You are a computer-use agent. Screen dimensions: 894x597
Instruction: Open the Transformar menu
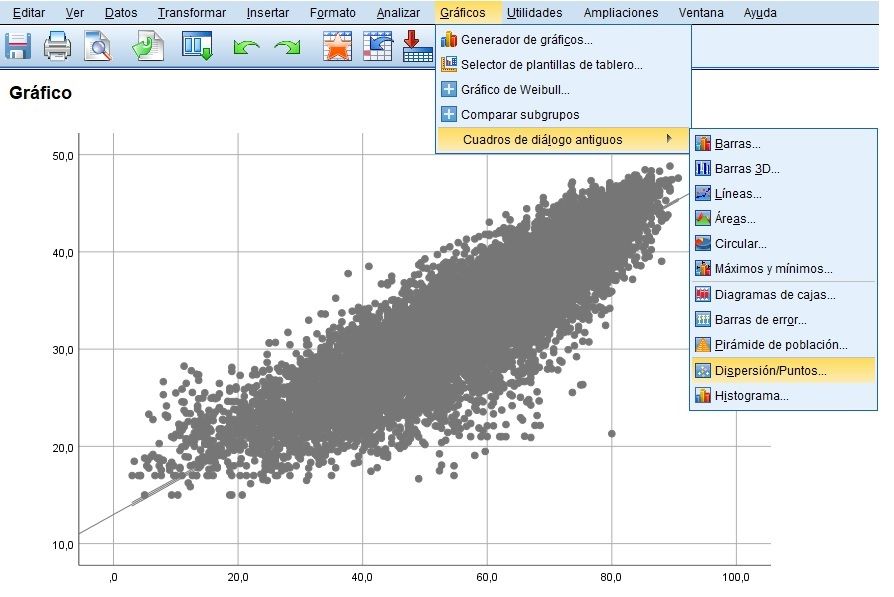pos(191,13)
